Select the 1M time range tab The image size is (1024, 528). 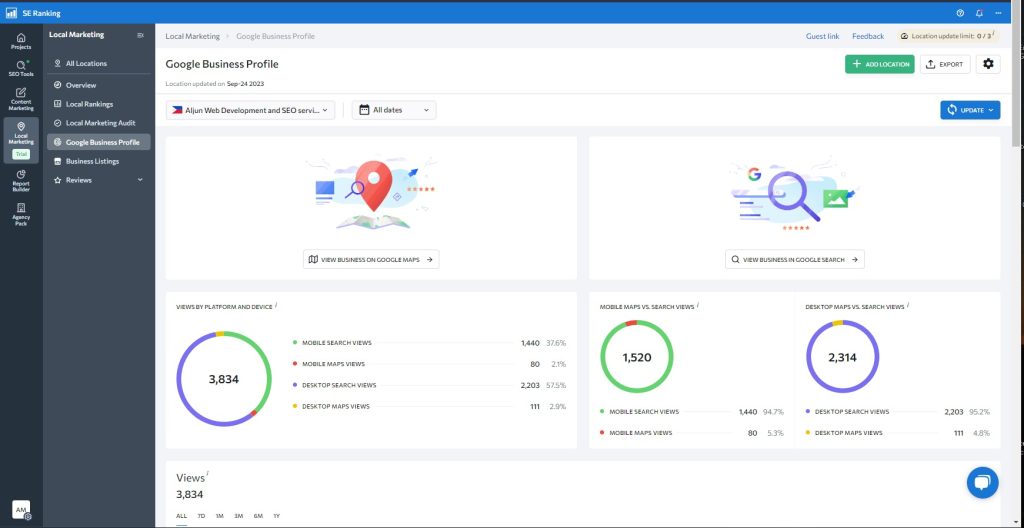(219, 516)
